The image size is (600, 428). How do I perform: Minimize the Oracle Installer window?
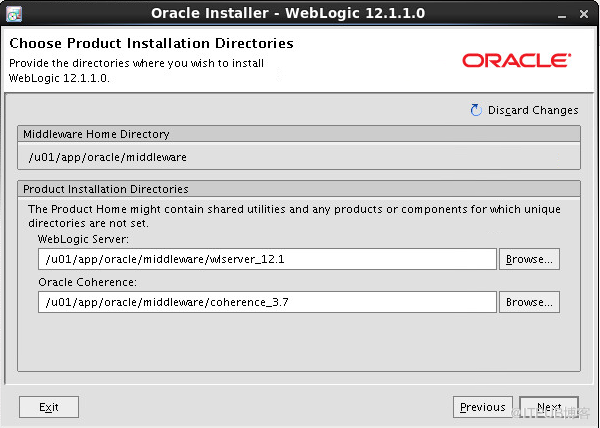tap(561, 15)
